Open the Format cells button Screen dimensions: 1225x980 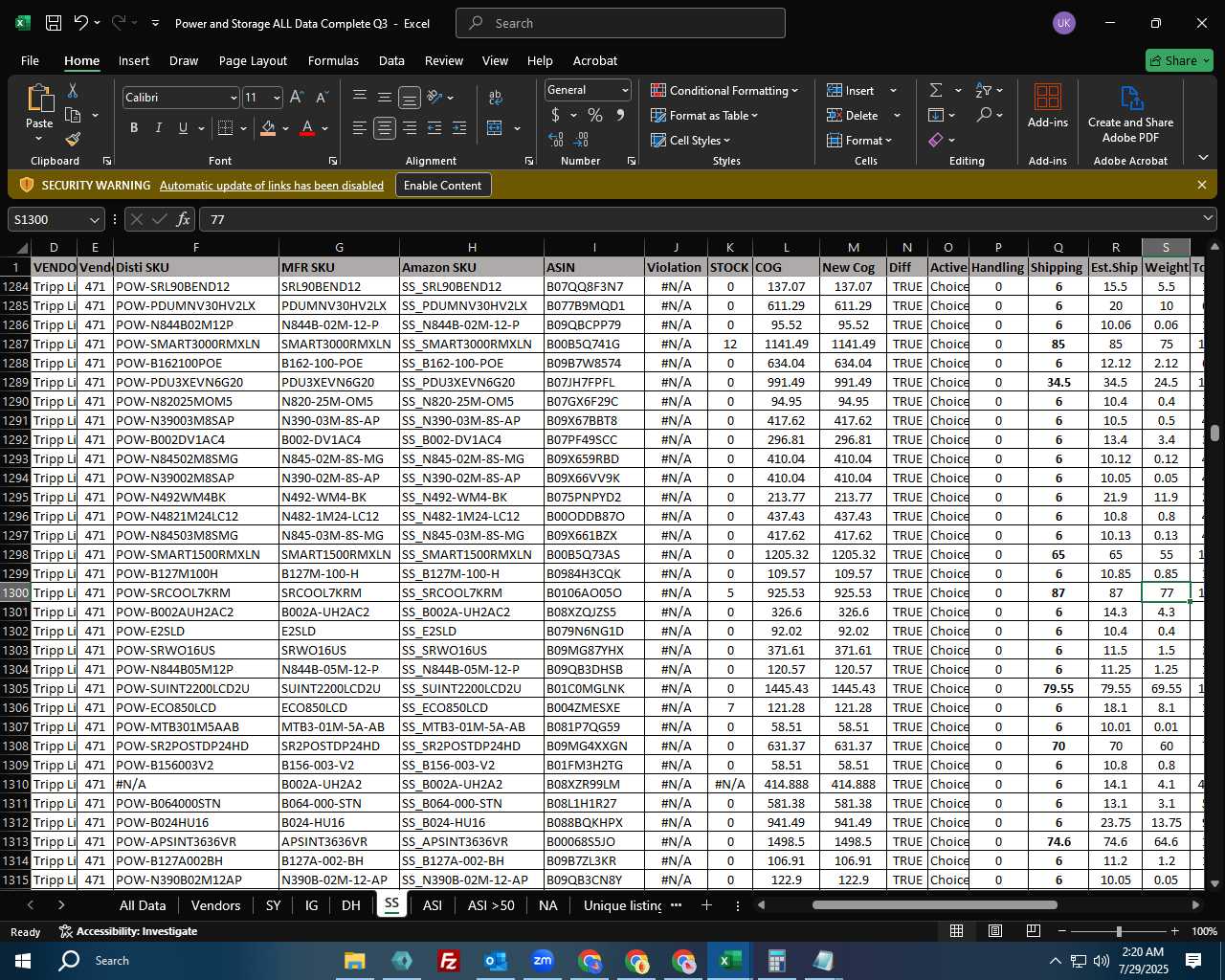click(x=859, y=140)
